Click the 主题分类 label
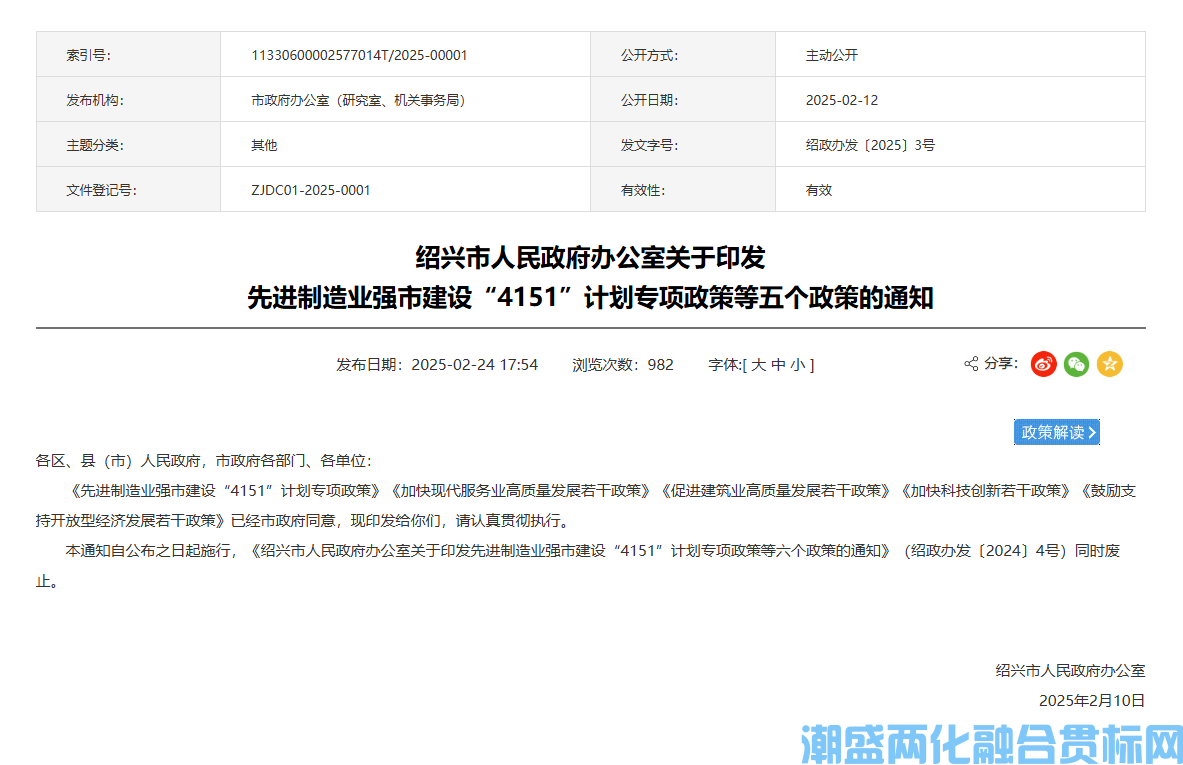This screenshot has width=1183, height=765. pyautogui.click(x=95, y=145)
